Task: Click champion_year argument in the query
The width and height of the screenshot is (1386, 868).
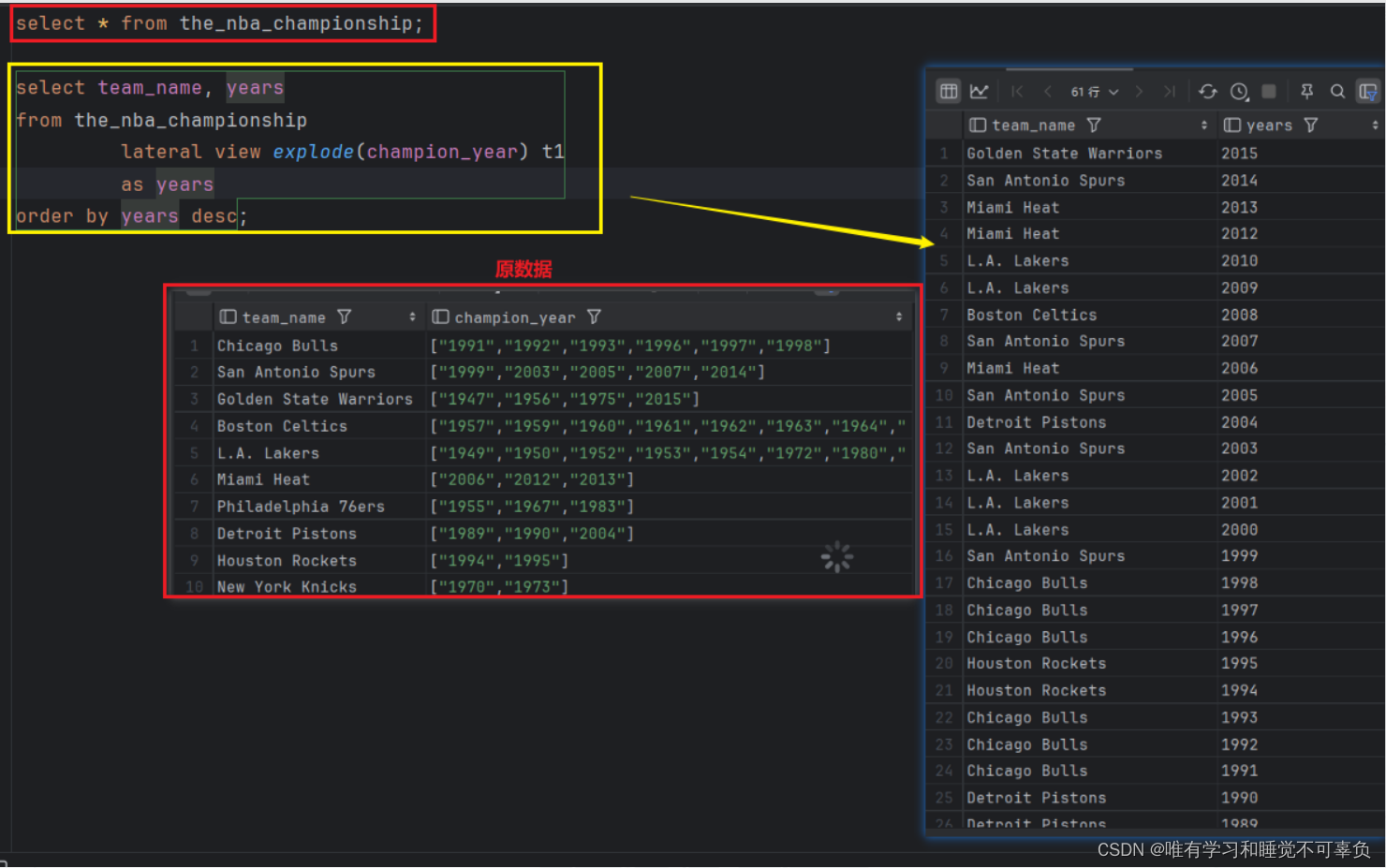Action: coord(442,152)
